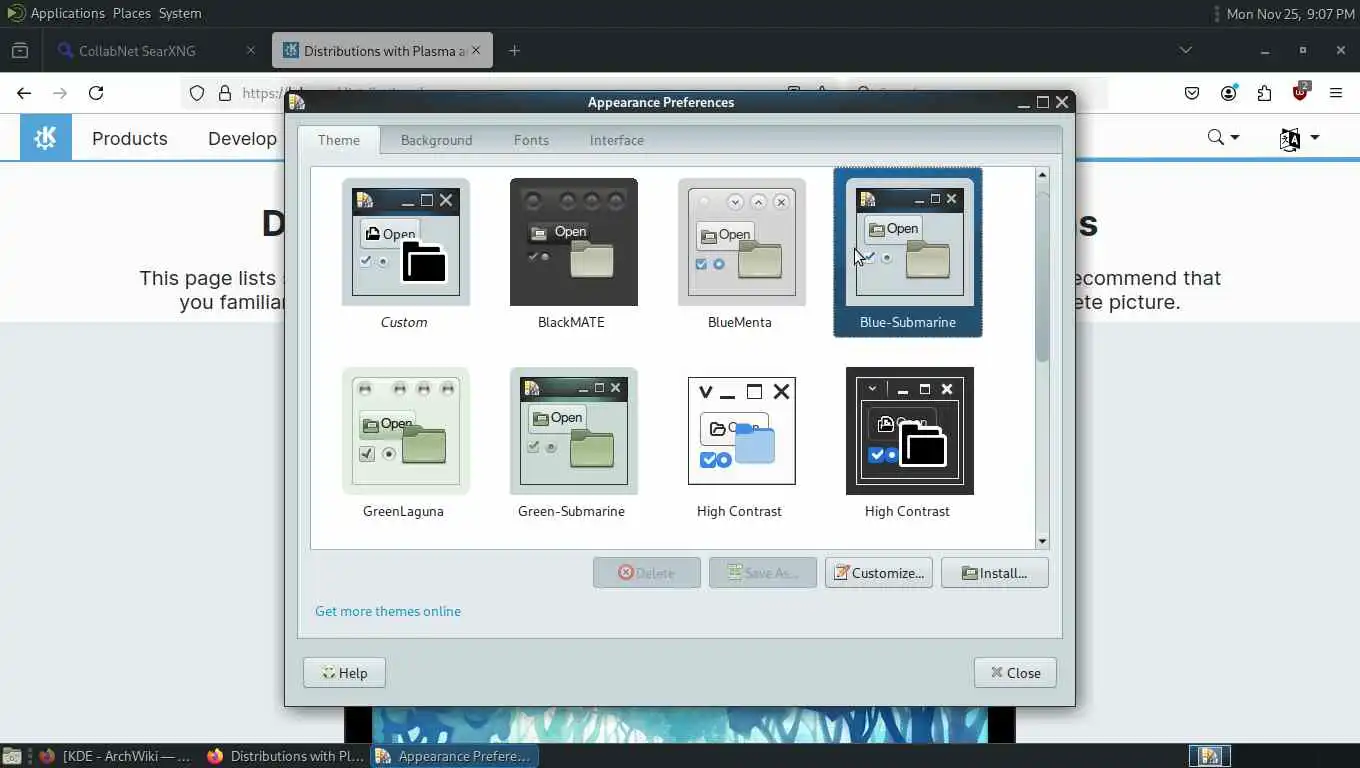Image resolution: width=1360 pixels, height=768 pixels.
Task: Open Firefox tab overview icon
Action: click(20, 50)
